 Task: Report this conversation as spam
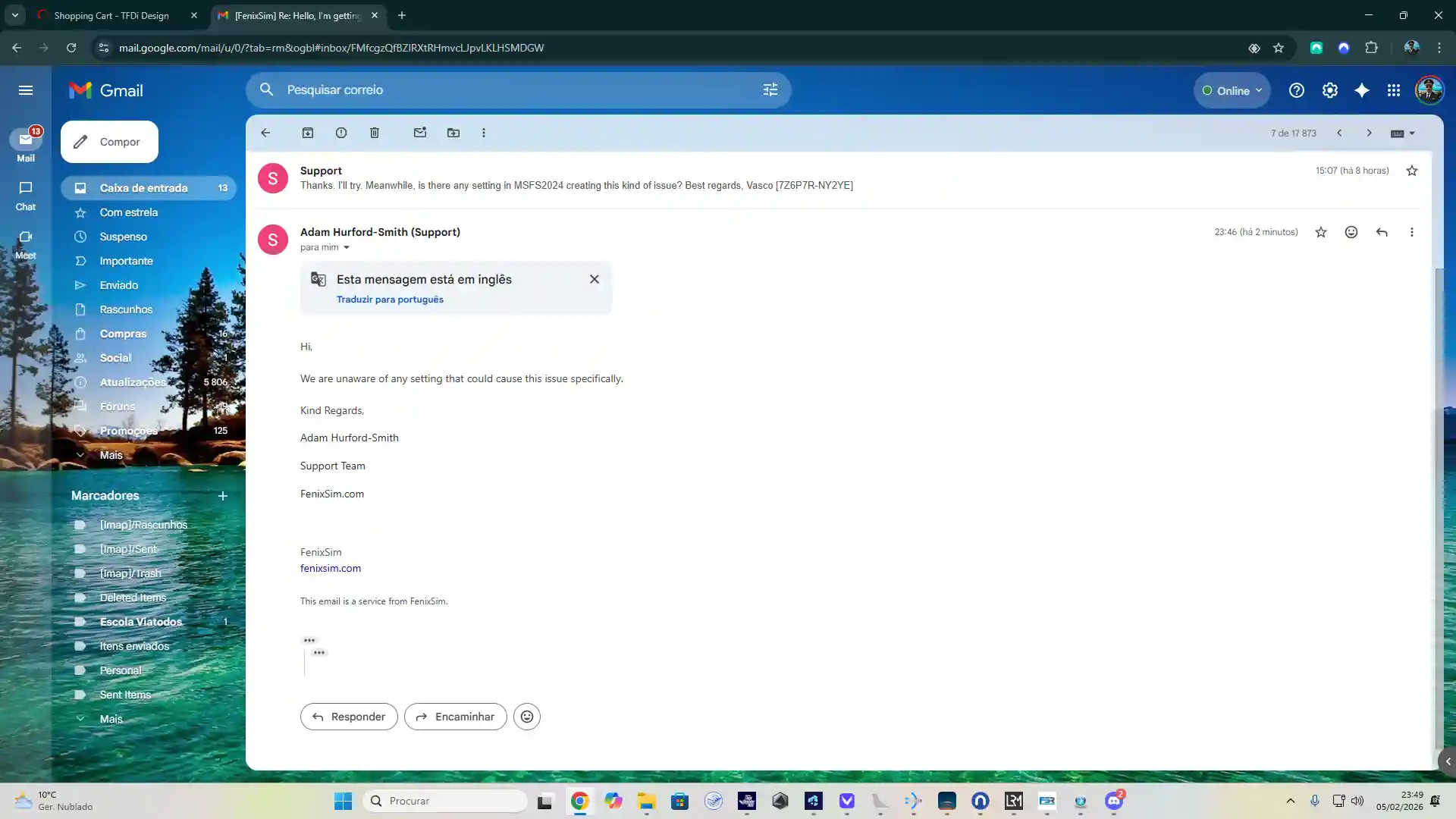point(341,133)
